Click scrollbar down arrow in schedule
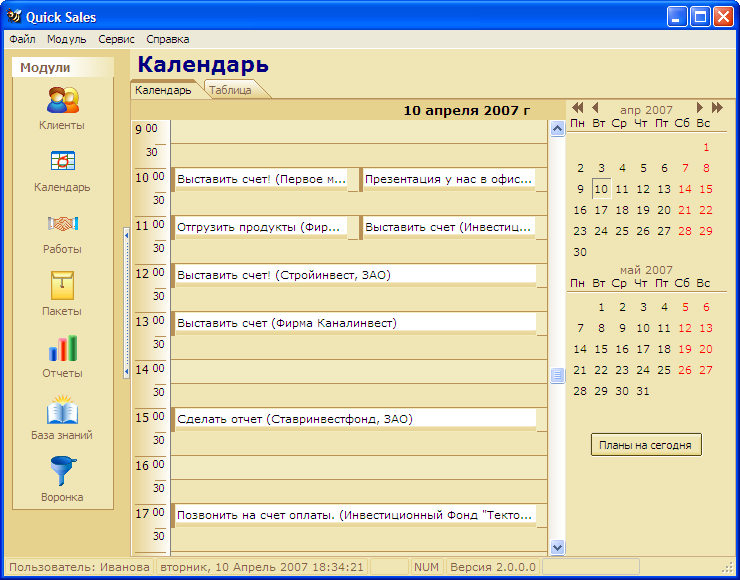 pos(557,547)
